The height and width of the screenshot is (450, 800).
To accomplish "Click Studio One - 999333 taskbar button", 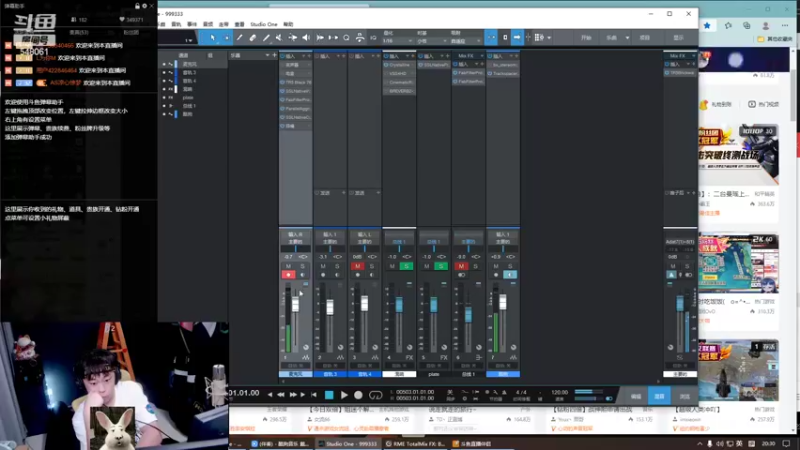I will [348, 444].
